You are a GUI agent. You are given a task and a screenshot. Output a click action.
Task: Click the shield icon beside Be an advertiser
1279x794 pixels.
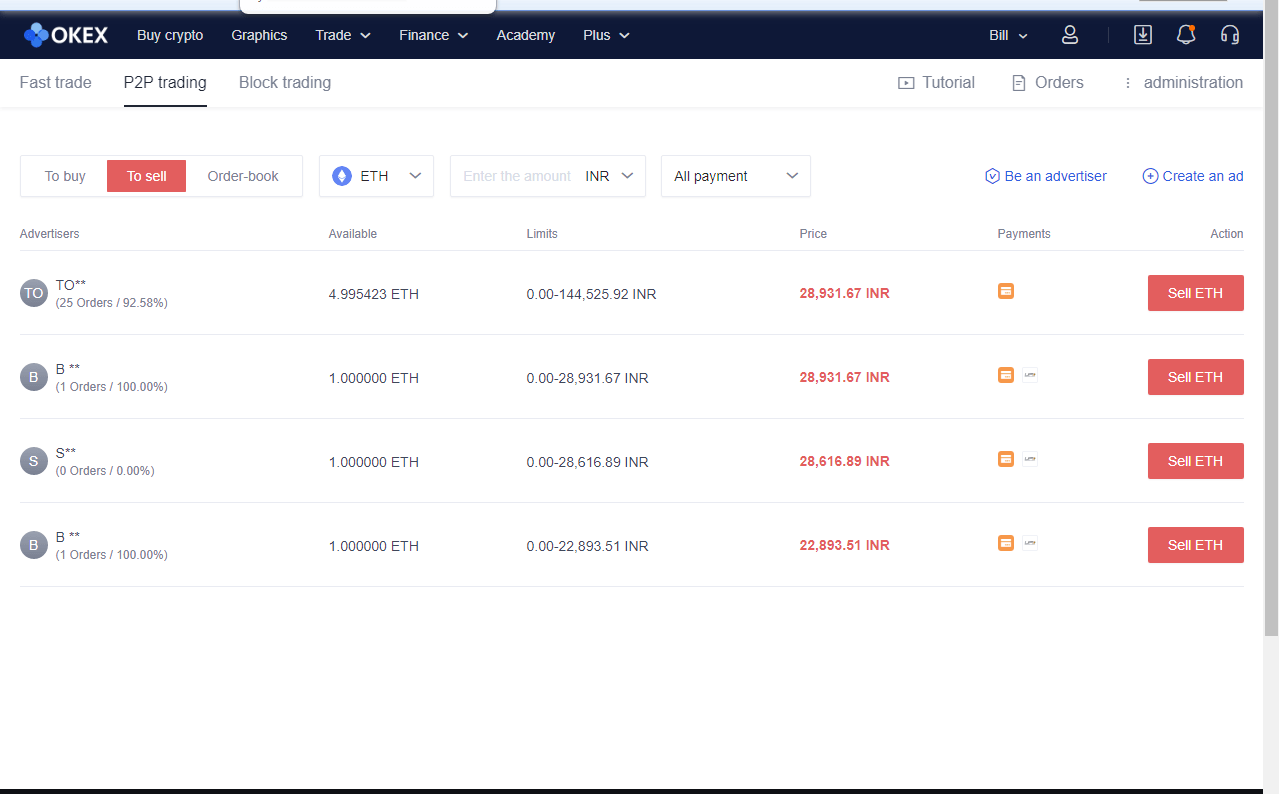tap(992, 176)
